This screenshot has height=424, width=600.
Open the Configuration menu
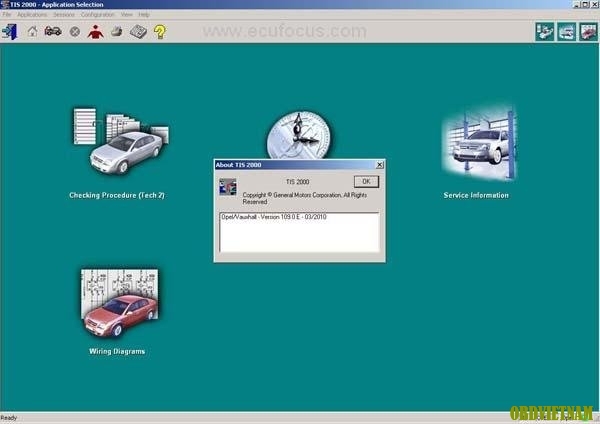pos(97,15)
